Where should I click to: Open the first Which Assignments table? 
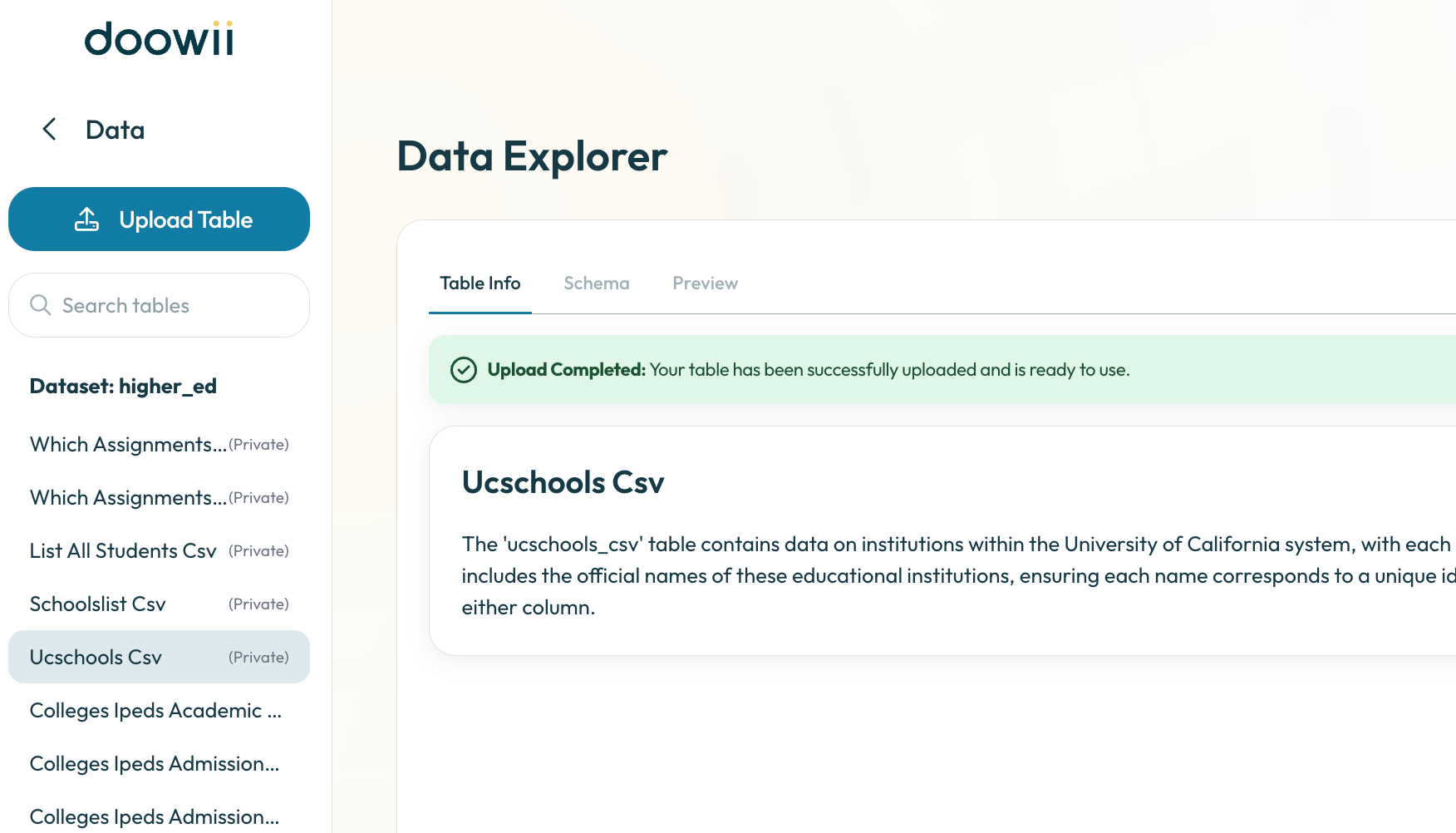[x=159, y=445]
